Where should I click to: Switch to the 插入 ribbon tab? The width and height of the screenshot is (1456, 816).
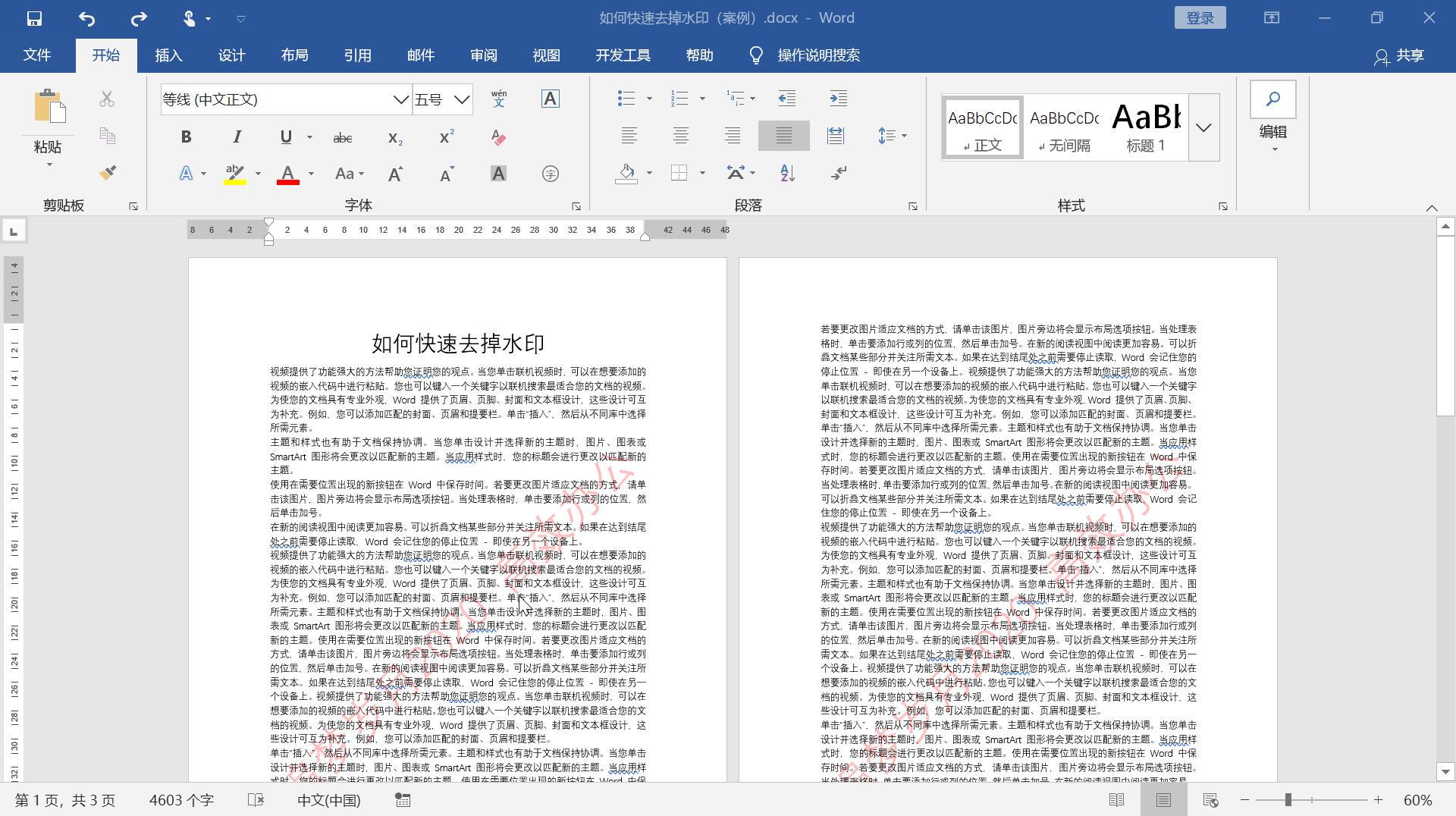168,55
